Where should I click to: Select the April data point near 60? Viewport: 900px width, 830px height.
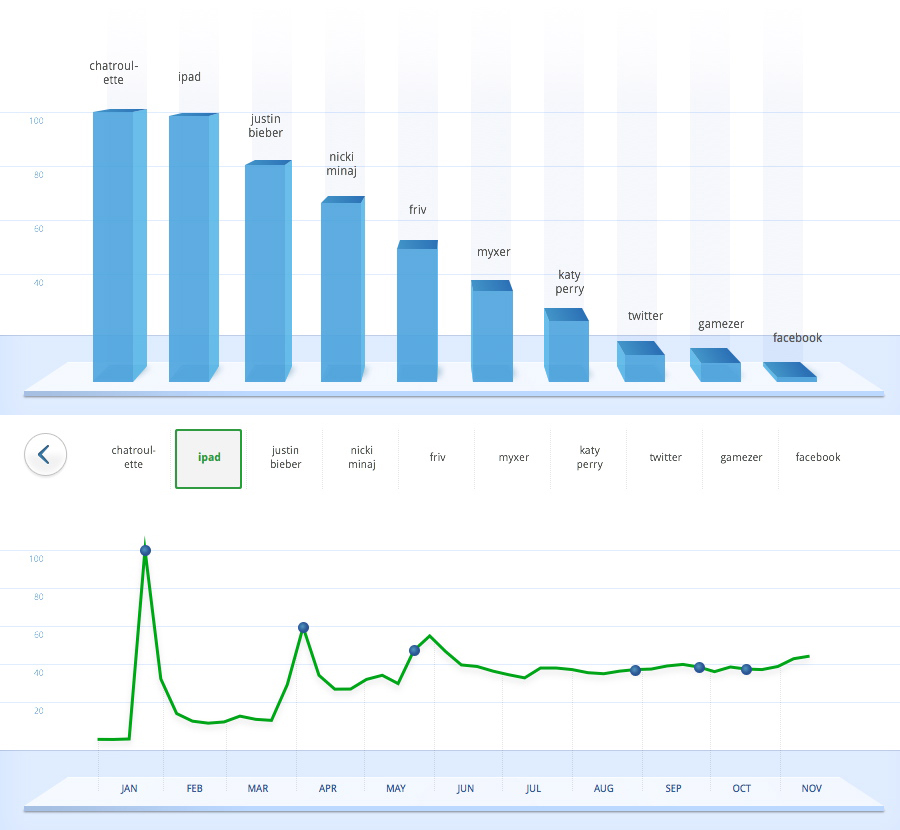(304, 627)
